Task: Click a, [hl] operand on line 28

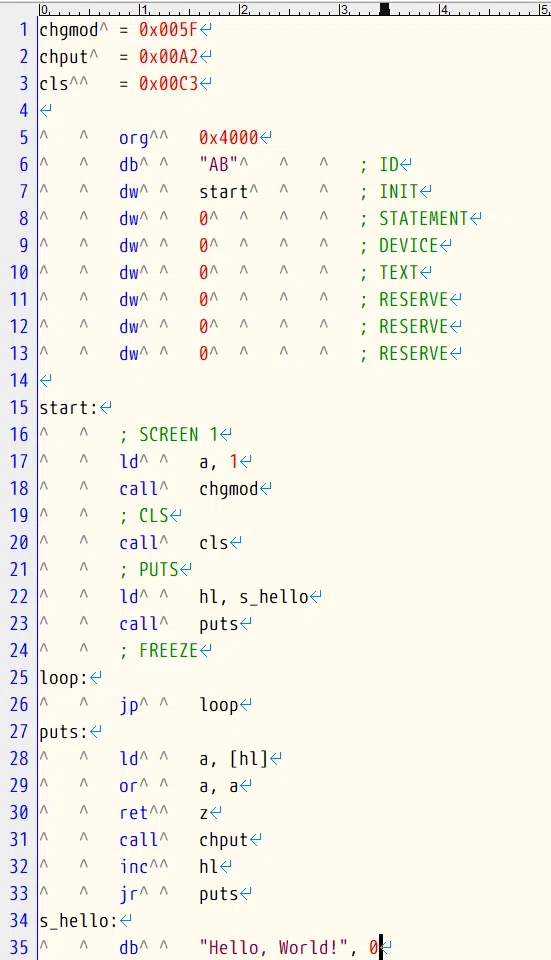Action: pyautogui.click(x=233, y=759)
